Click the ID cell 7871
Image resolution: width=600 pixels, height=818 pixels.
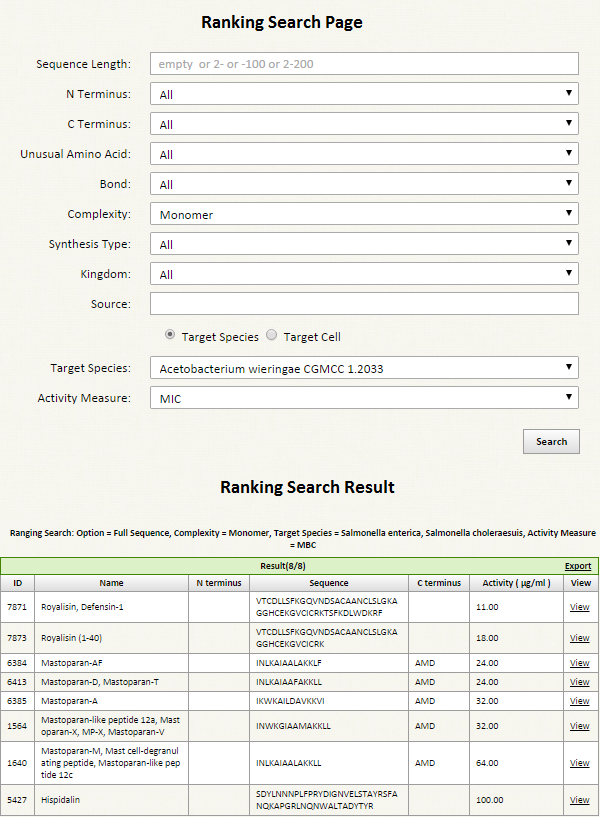(17, 607)
